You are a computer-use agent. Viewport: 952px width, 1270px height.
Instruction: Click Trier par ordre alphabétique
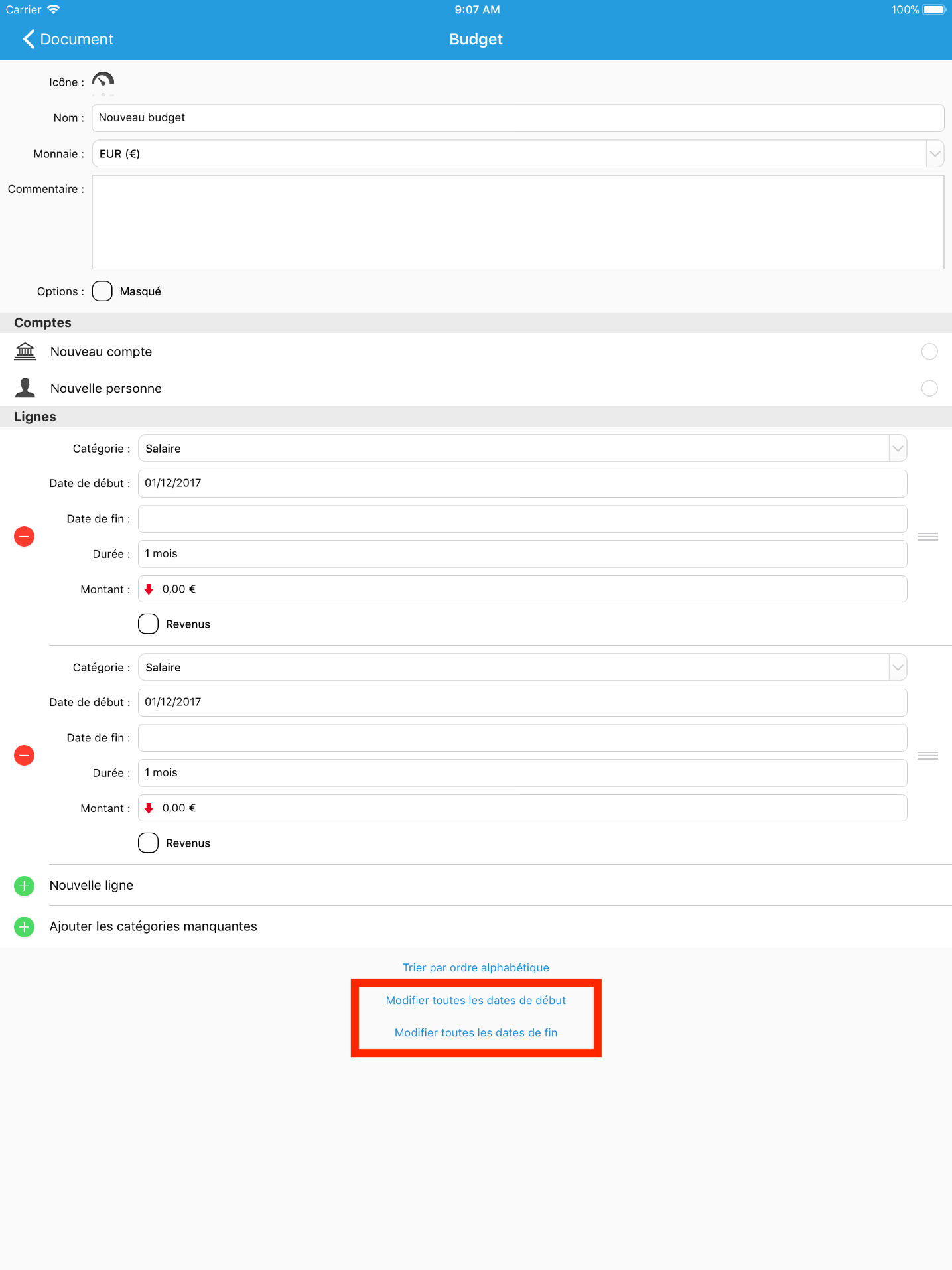(x=476, y=967)
